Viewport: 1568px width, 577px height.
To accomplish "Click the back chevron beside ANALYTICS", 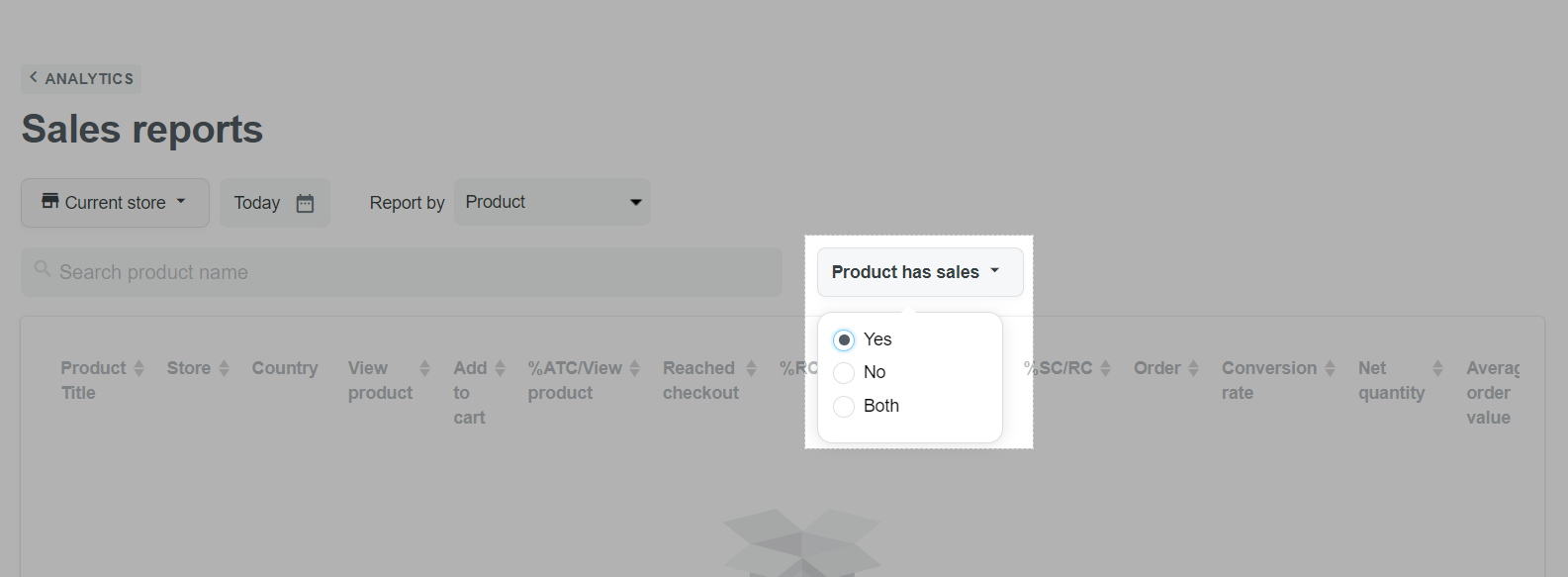I will [33, 77].
